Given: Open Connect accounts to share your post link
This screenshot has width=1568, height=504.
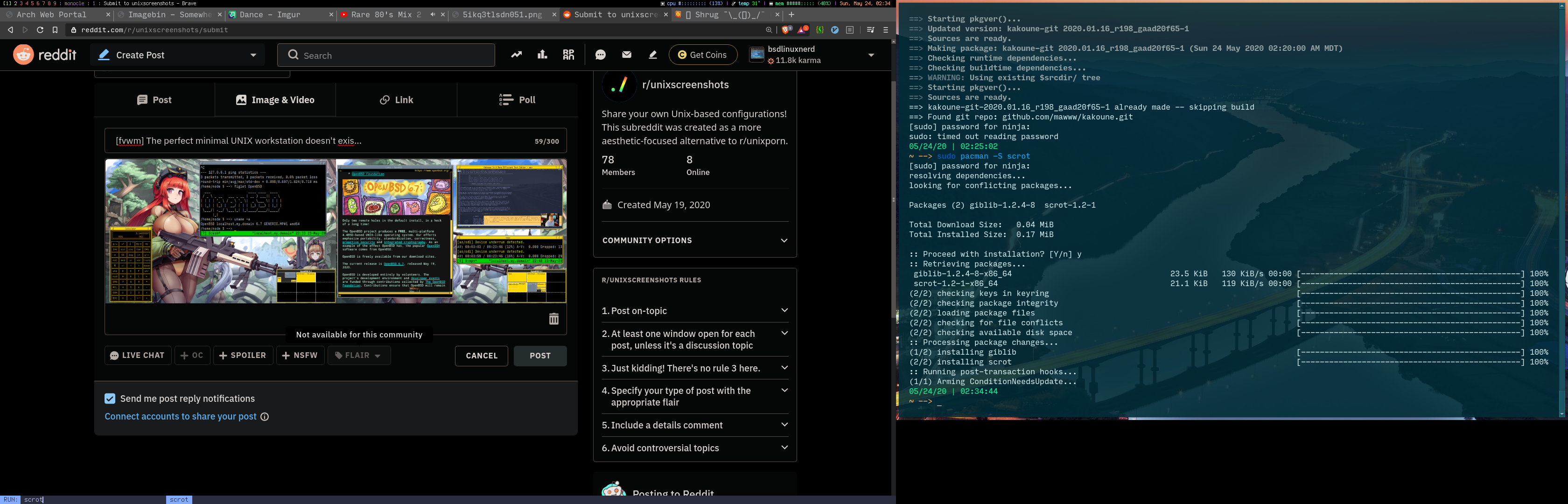Looking at the screenshot, I should (x=180, y=416).
